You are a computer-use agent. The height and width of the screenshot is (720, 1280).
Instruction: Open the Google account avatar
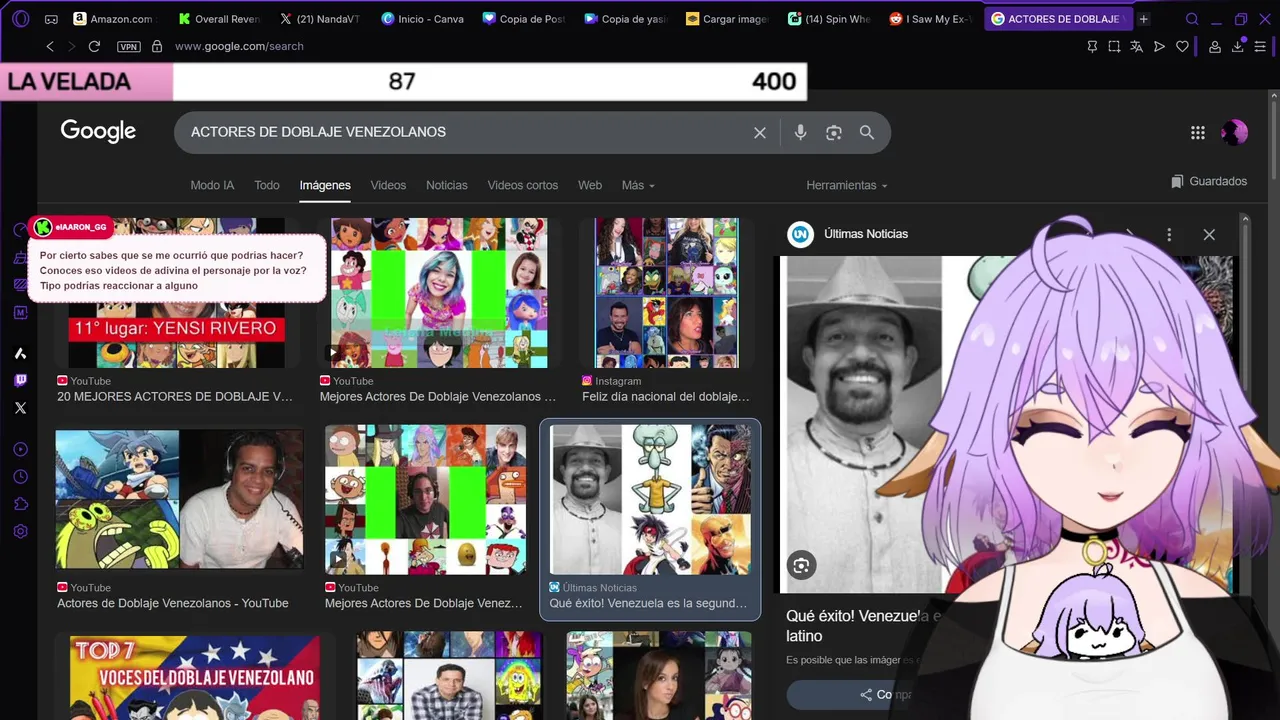1234,132
